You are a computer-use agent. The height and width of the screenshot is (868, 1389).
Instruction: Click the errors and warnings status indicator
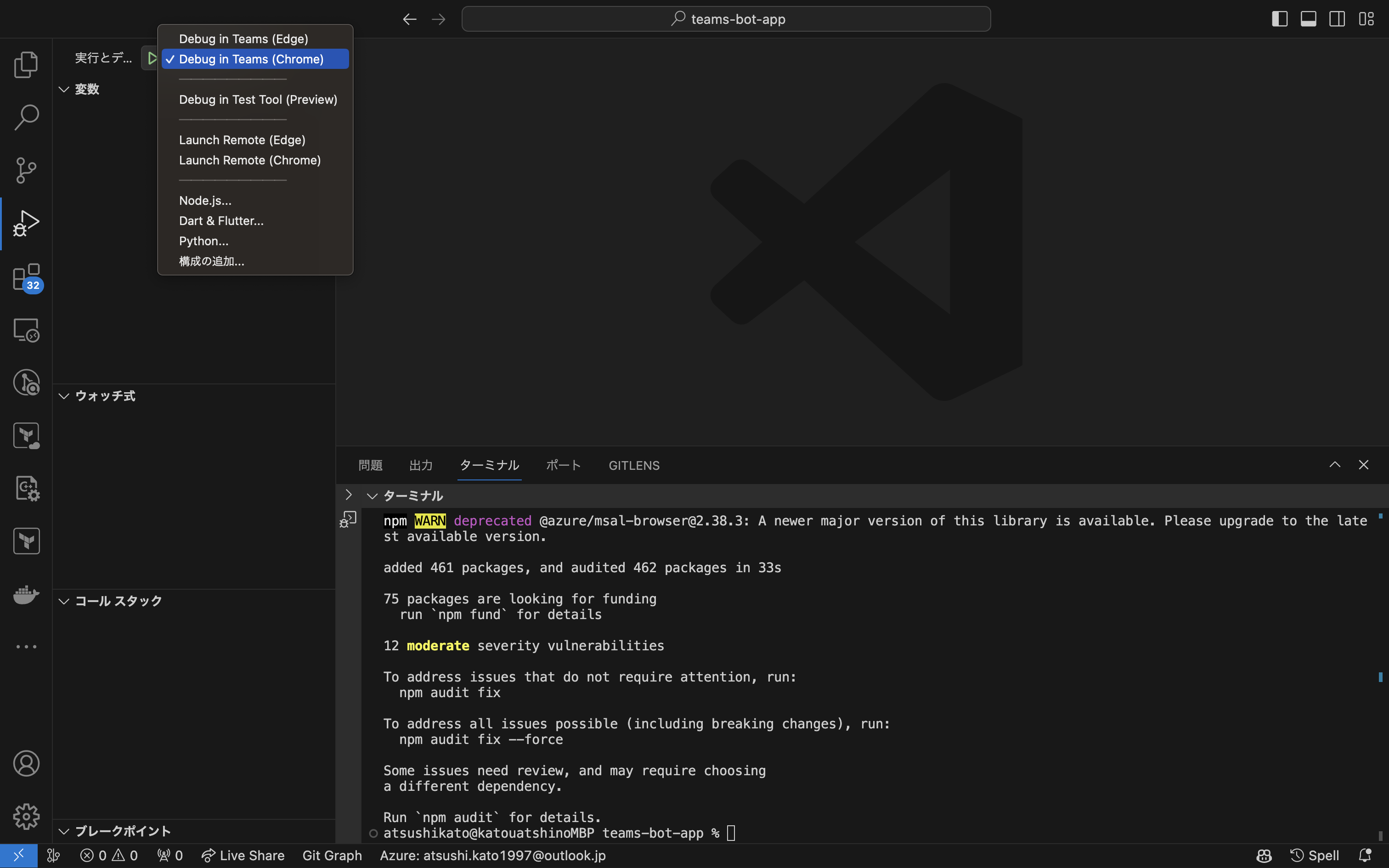[109, 855]
